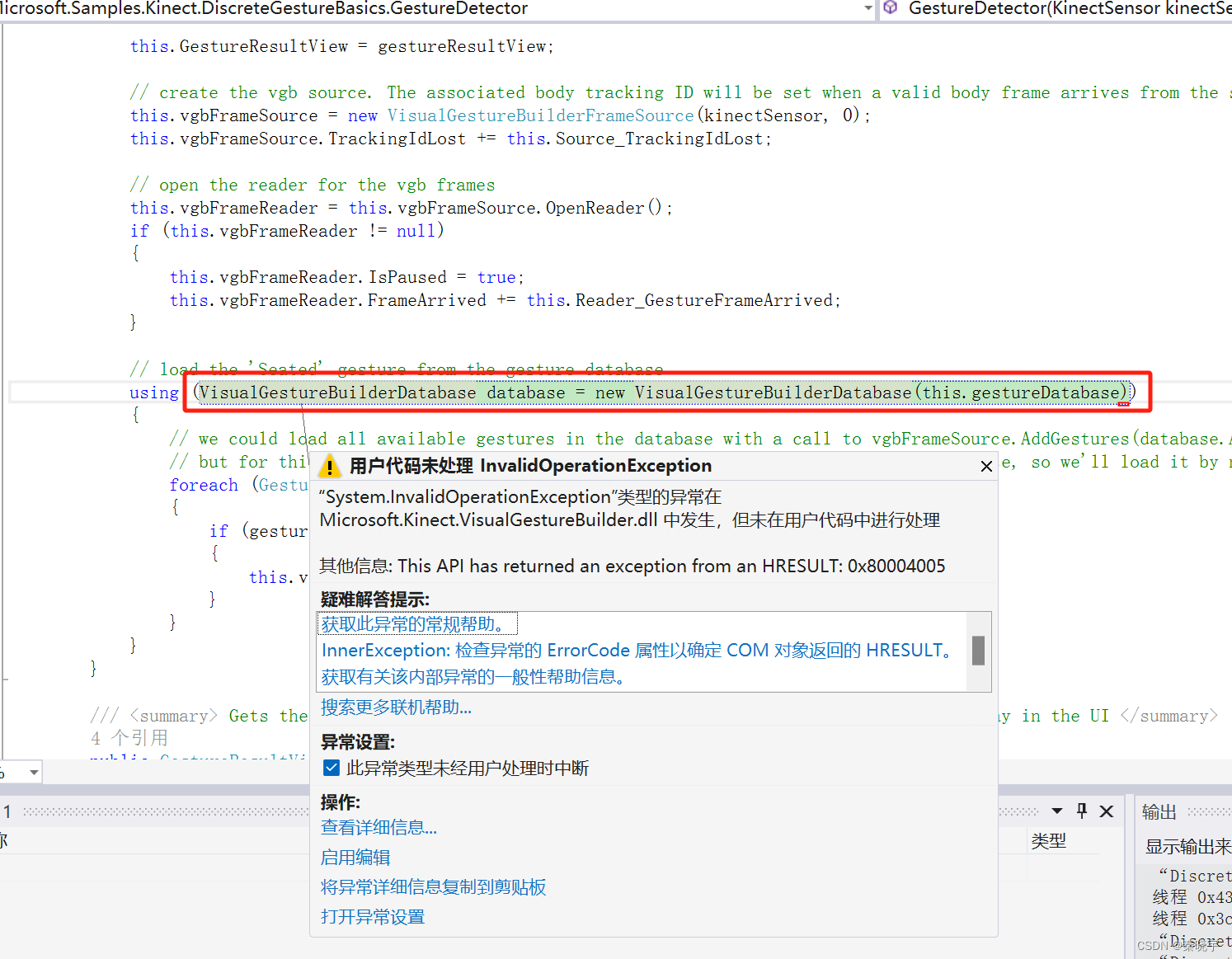Click OpenReader() call in code

[x=604, y=208]
